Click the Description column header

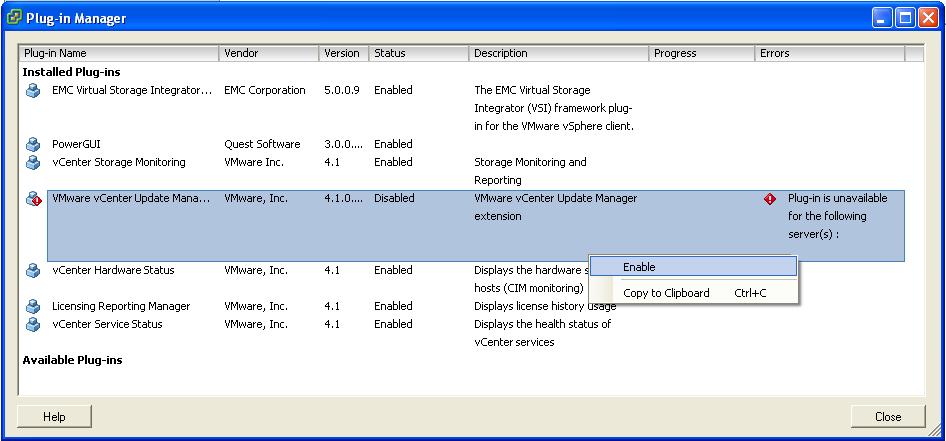point(558,53)
